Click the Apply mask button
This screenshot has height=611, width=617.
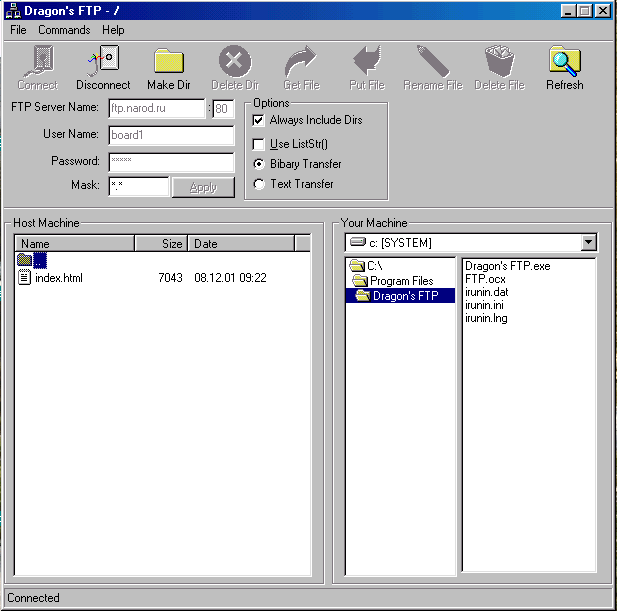tap(203, 187)
